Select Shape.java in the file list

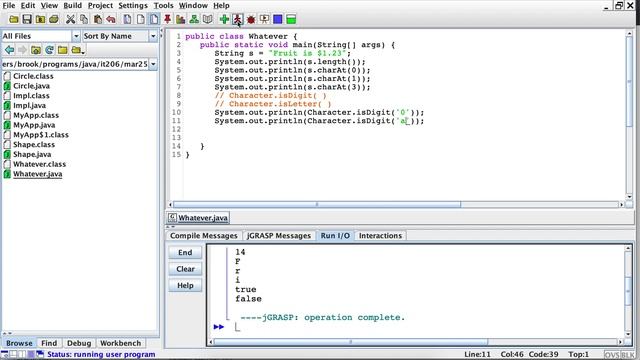click(x=32, y=154)
